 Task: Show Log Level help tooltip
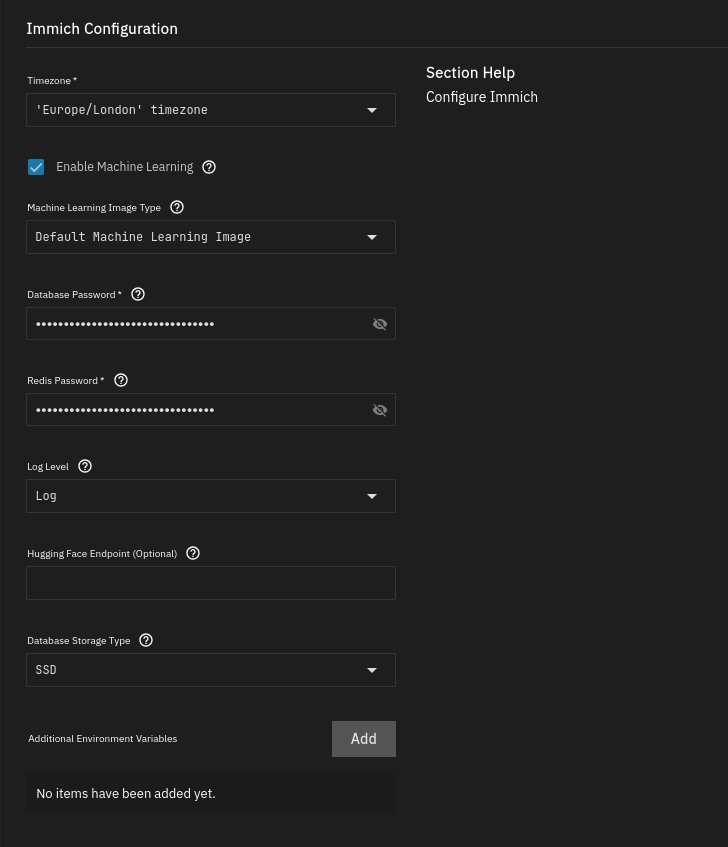(85, 466)
